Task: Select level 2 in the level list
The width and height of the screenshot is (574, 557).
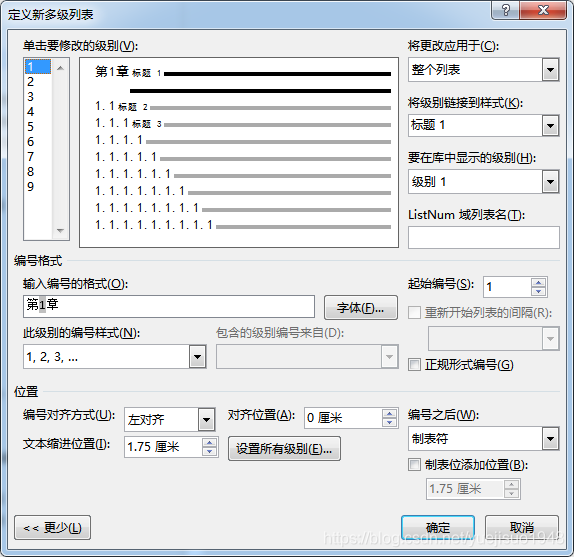Action: [x=38, y=82]
